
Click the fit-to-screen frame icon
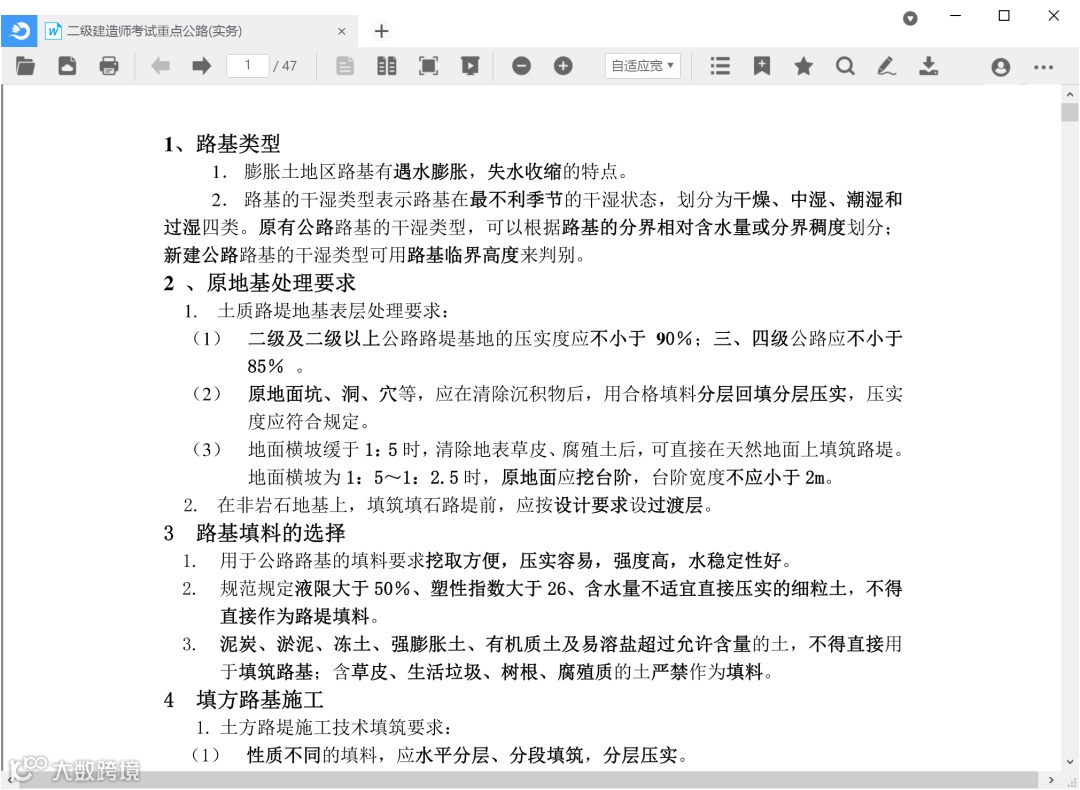click(x=428, y=66)
